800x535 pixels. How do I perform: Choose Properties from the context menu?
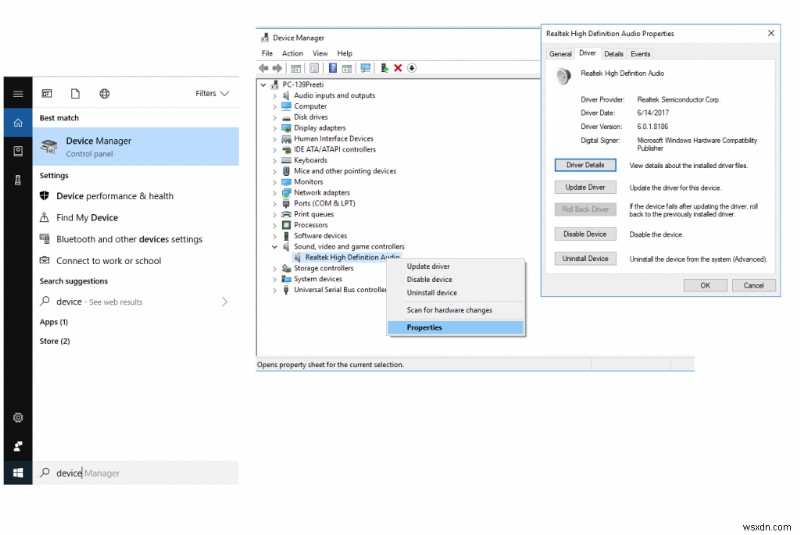[x=456, y=327]
